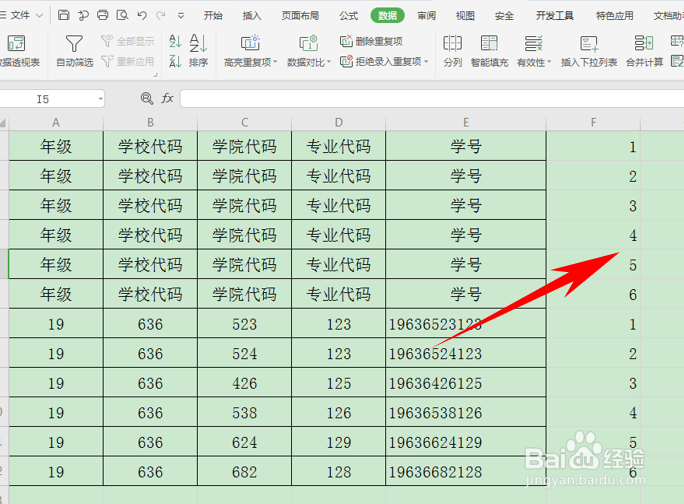Click 重新应用 filter button
684x504 pixels.
point(127,62)
